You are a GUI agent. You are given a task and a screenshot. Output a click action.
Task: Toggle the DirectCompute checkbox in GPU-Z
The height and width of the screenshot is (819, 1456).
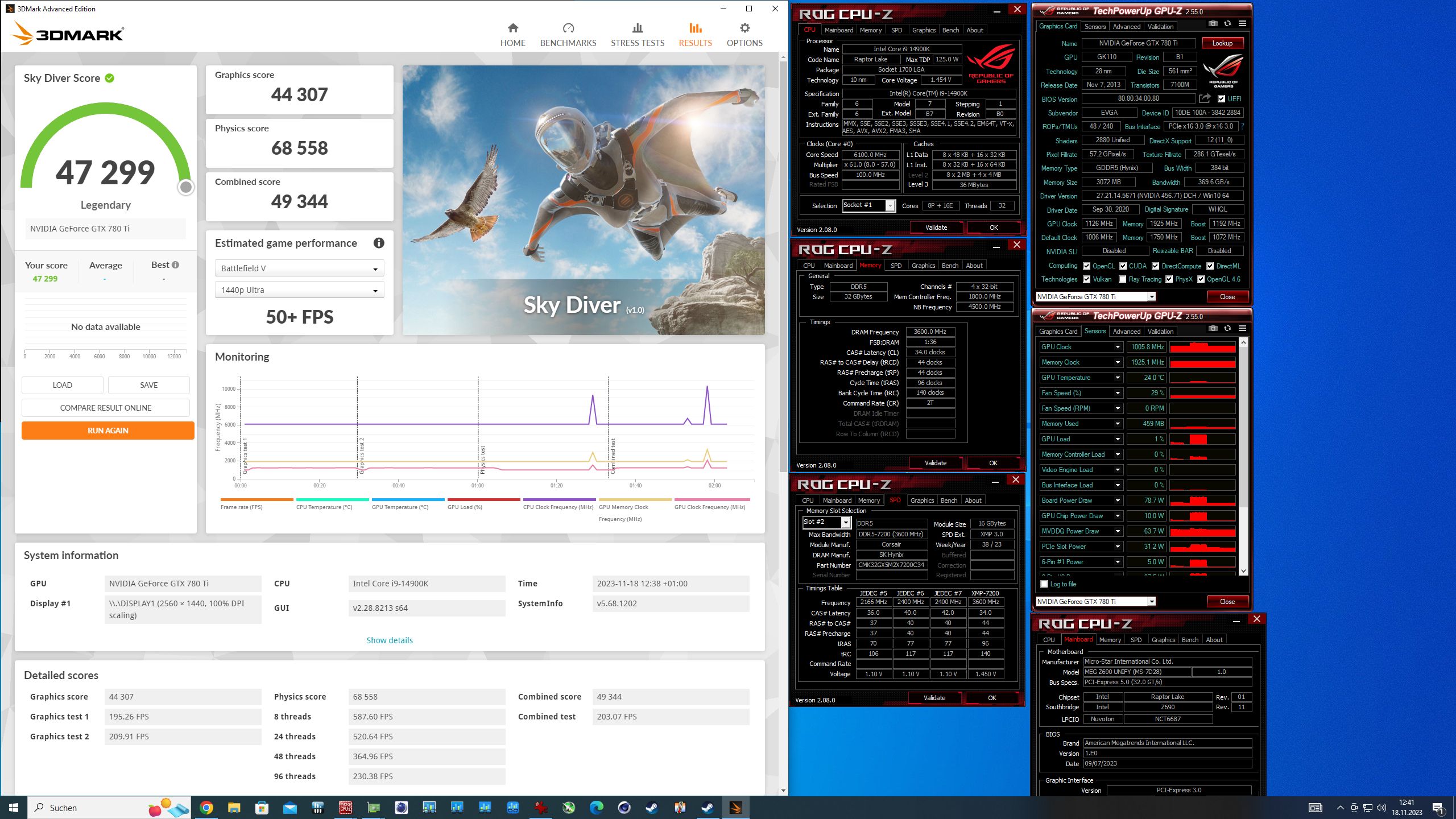click(1156, 266)
